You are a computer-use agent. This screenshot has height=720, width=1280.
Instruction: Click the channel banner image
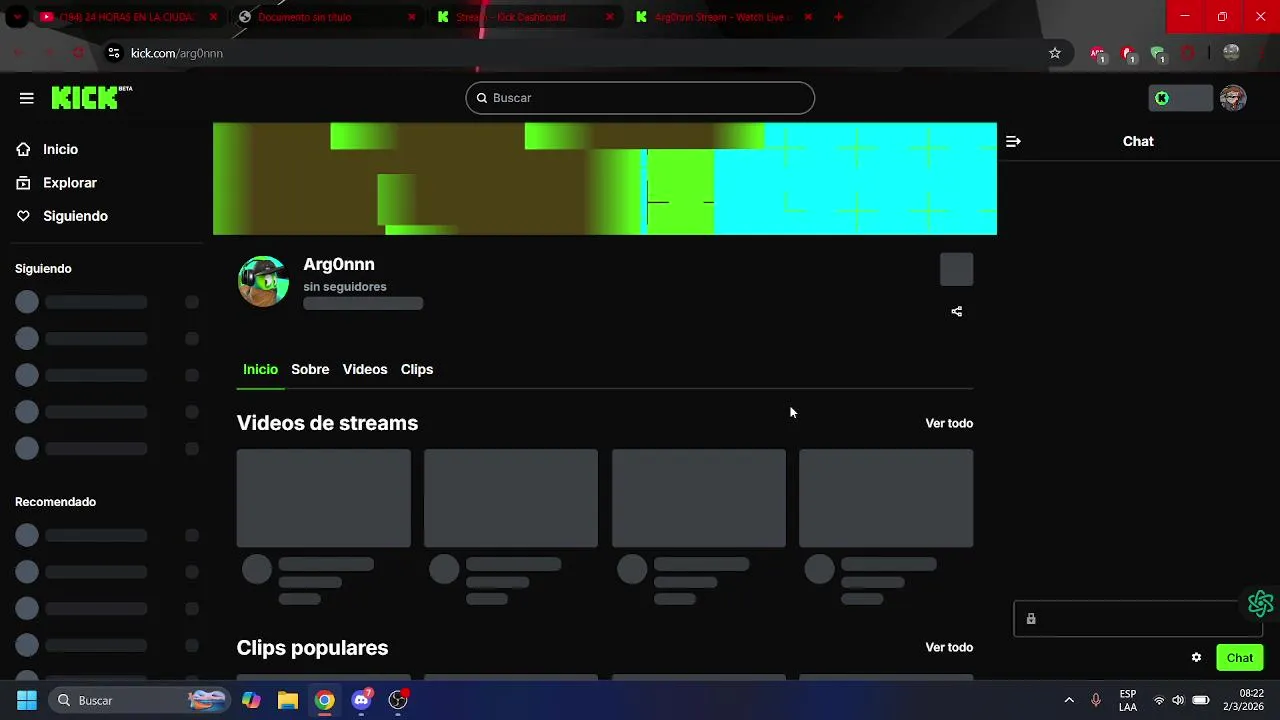click(x=605, y=179)
